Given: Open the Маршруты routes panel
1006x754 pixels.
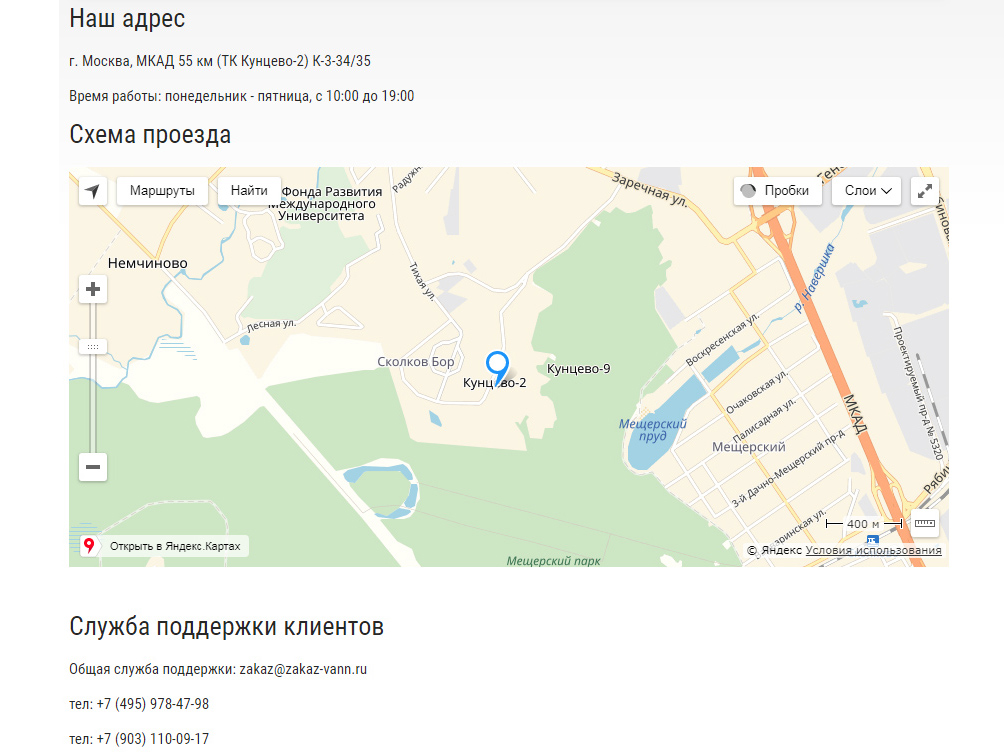Looking at the screenshot, I should coord(162,191).
